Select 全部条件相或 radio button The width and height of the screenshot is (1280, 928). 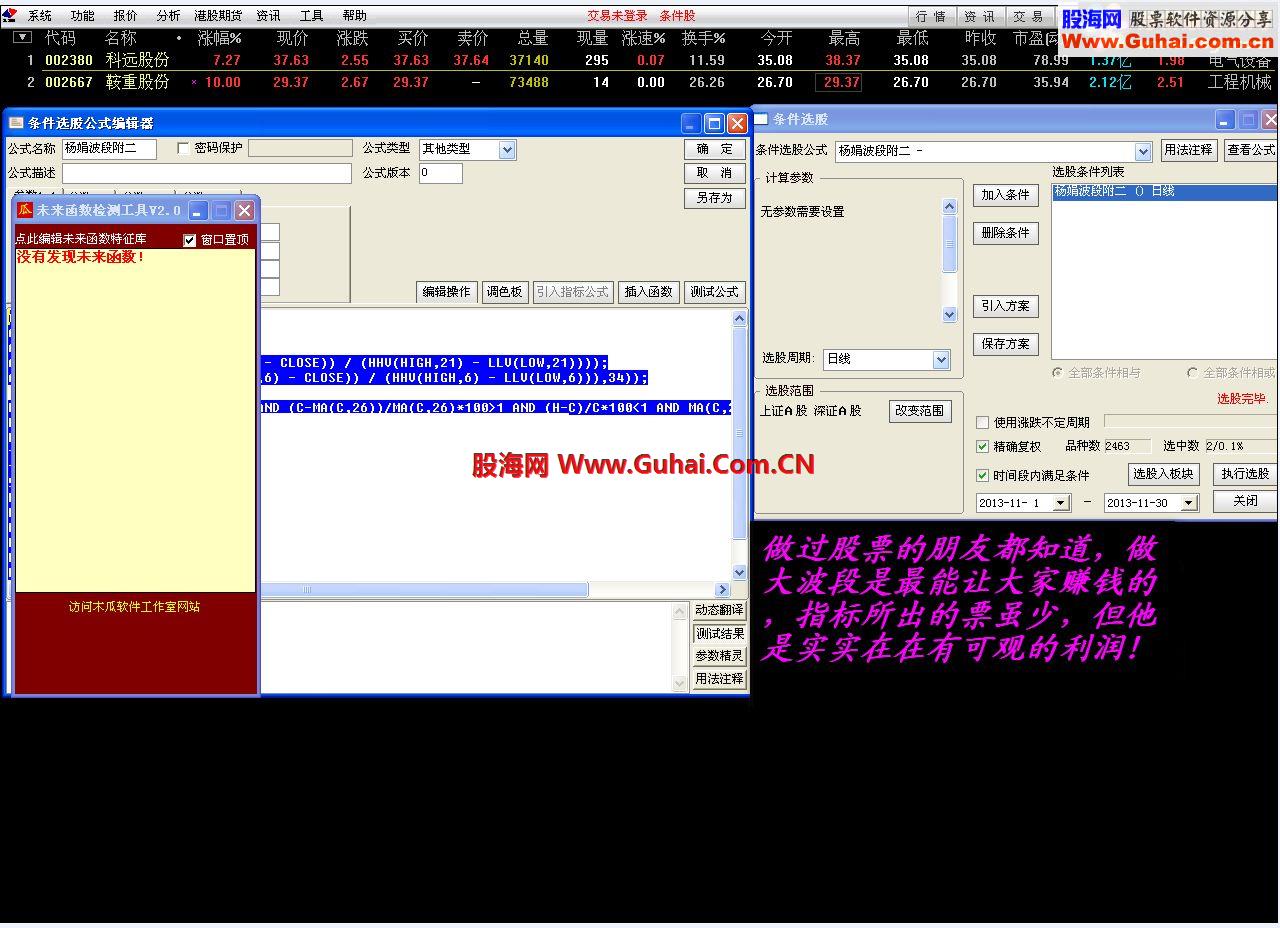[x=1192, y=373]
